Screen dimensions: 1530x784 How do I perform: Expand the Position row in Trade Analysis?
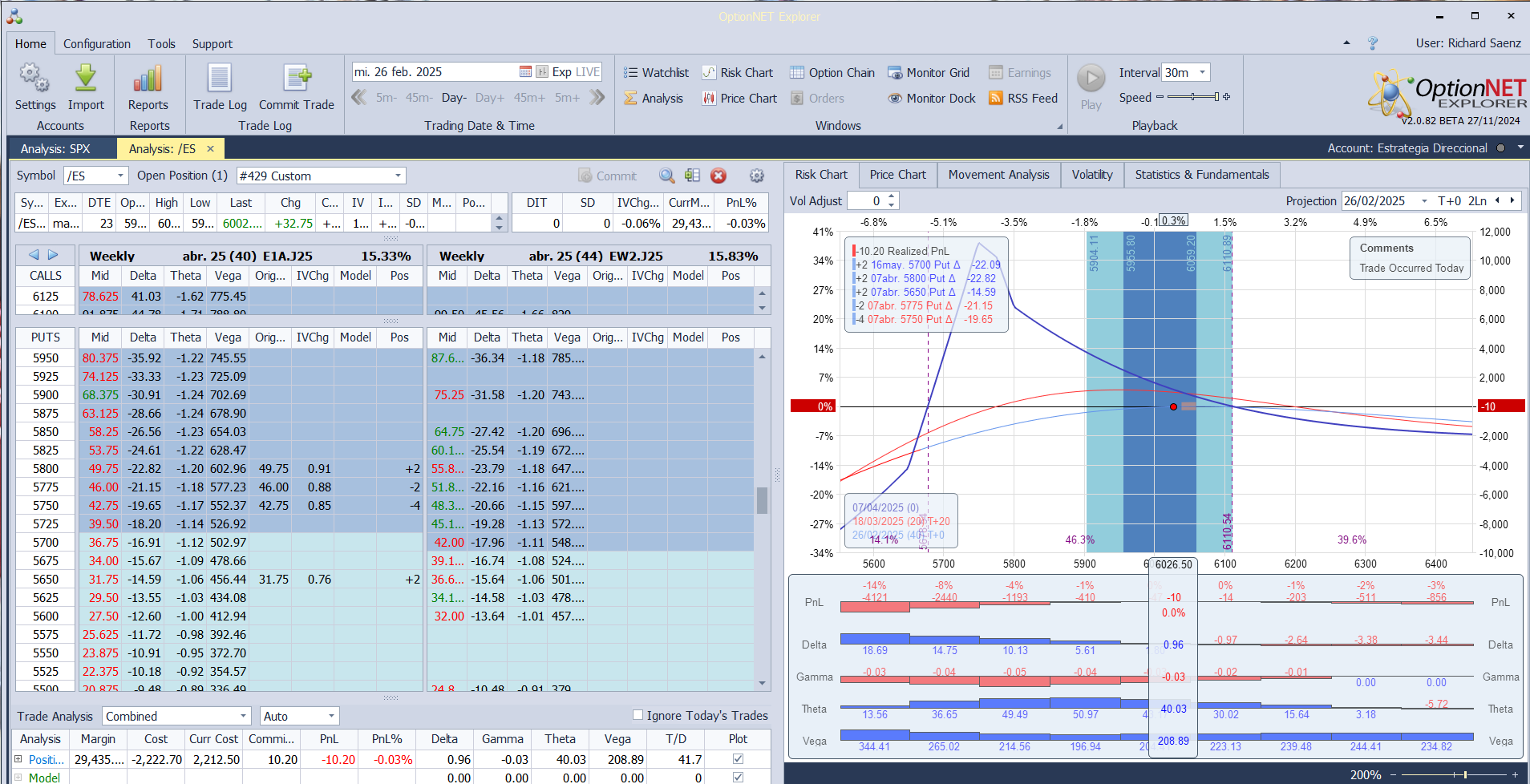(x=18, y=758)
